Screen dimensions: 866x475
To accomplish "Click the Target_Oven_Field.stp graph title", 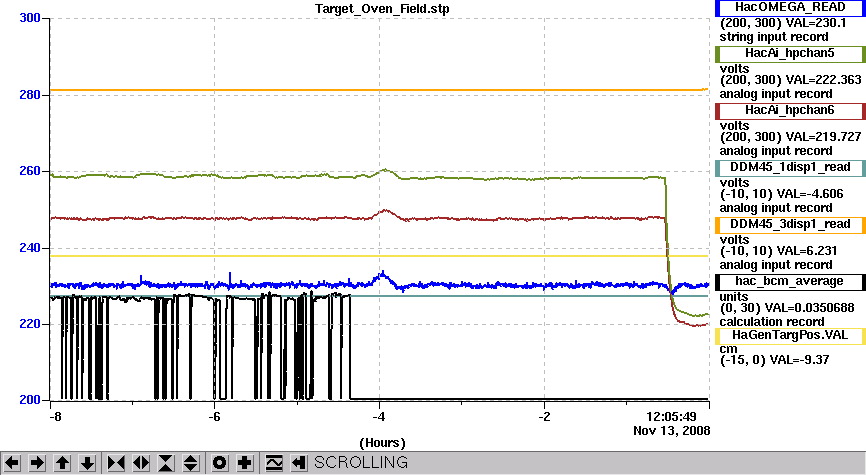I will 382,9.
